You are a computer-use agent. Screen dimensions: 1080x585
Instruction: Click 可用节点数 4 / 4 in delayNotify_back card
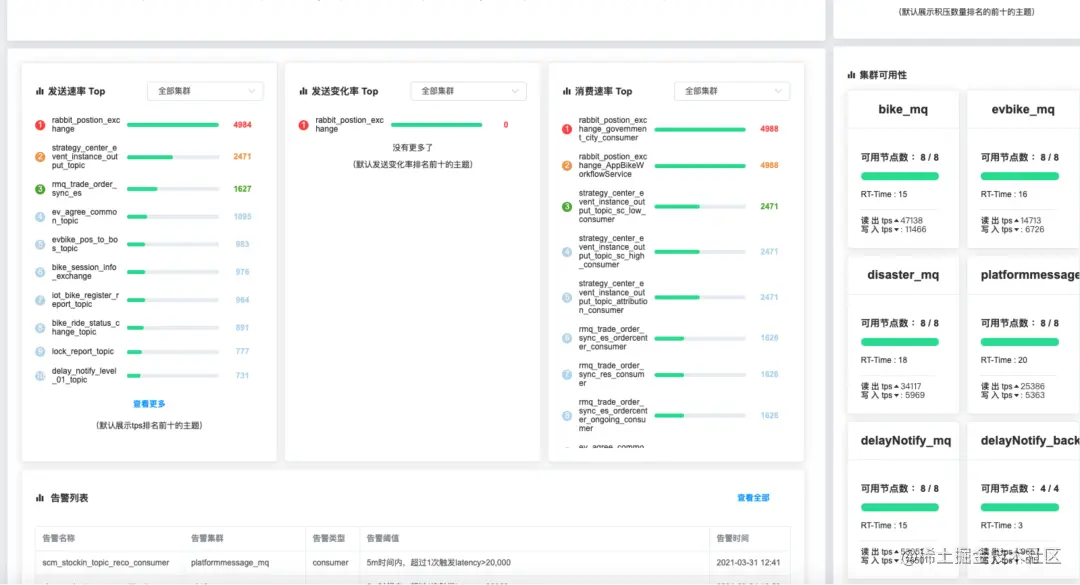pos(1020,489)
